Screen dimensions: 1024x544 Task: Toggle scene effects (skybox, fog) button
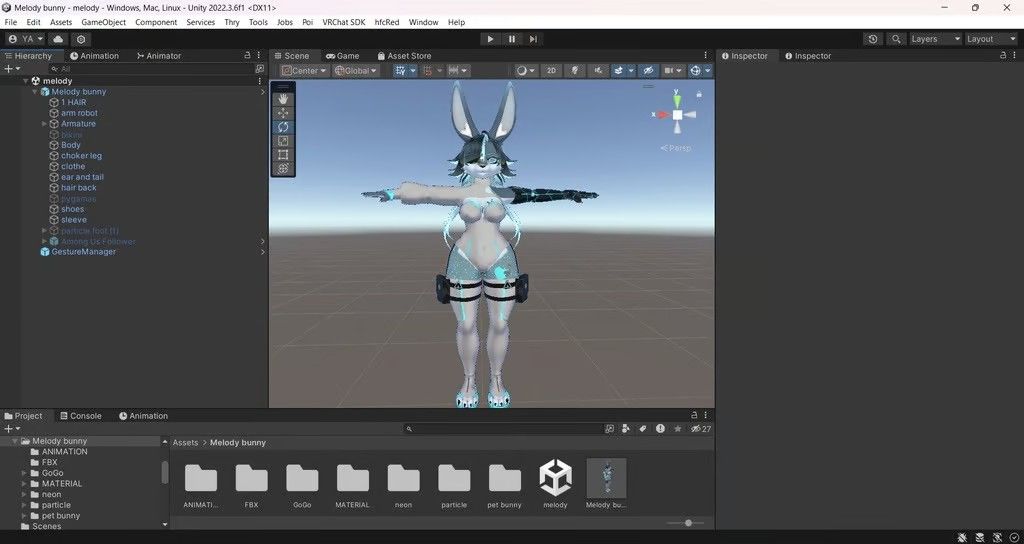coord(618,71)
